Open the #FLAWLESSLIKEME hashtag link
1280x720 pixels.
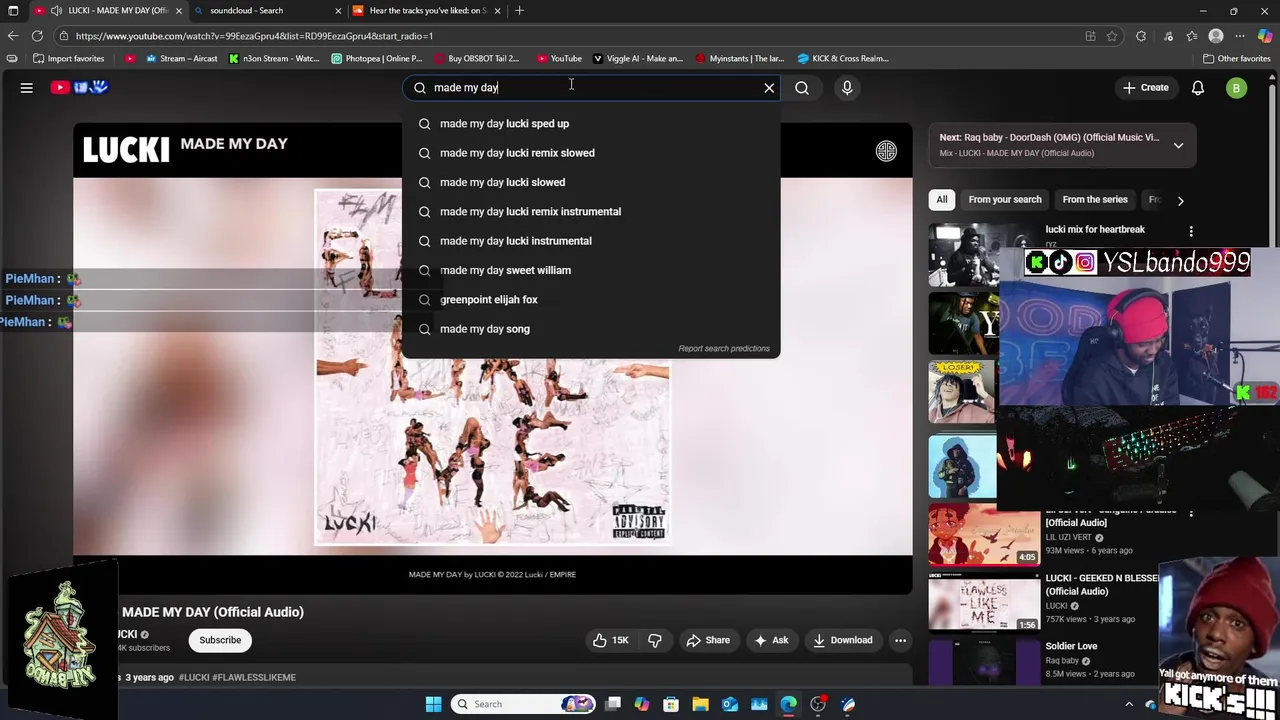click(x=254, y=678)
